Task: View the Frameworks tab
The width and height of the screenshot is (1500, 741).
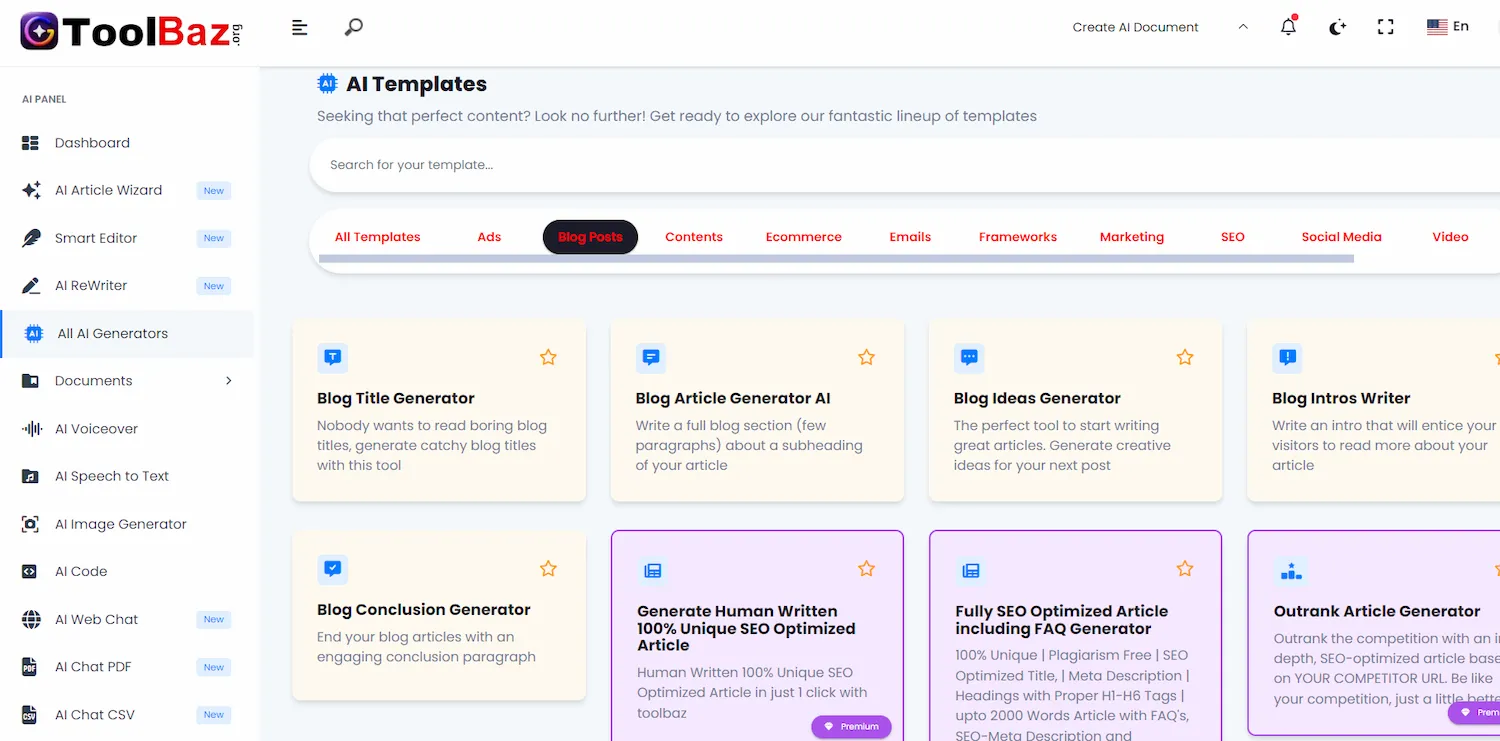Action: 1018,237
